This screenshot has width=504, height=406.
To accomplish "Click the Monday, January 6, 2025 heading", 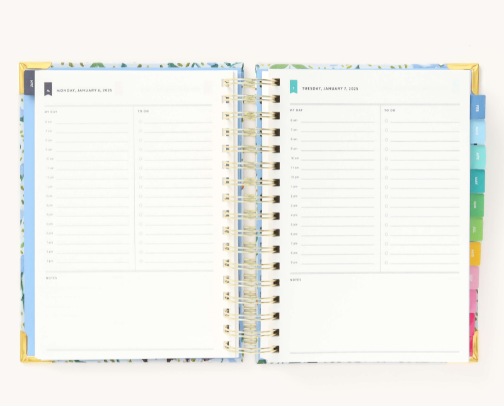I will coord(84,90).
